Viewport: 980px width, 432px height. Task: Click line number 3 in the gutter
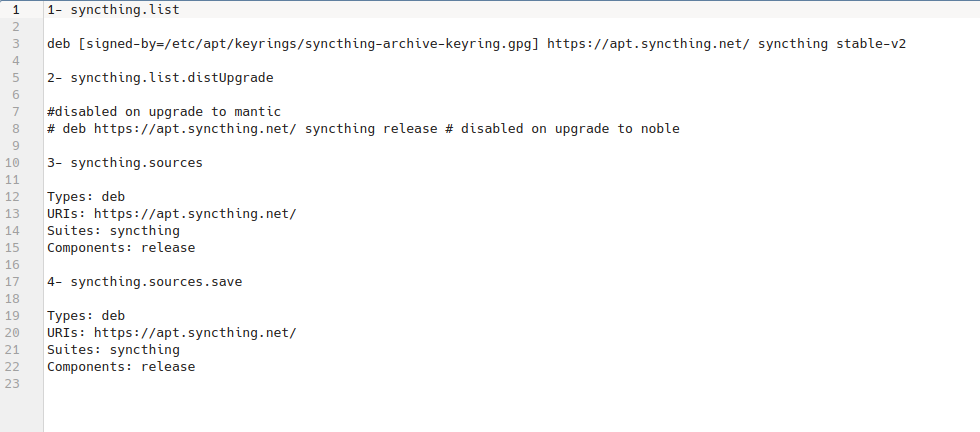point(16,44)
